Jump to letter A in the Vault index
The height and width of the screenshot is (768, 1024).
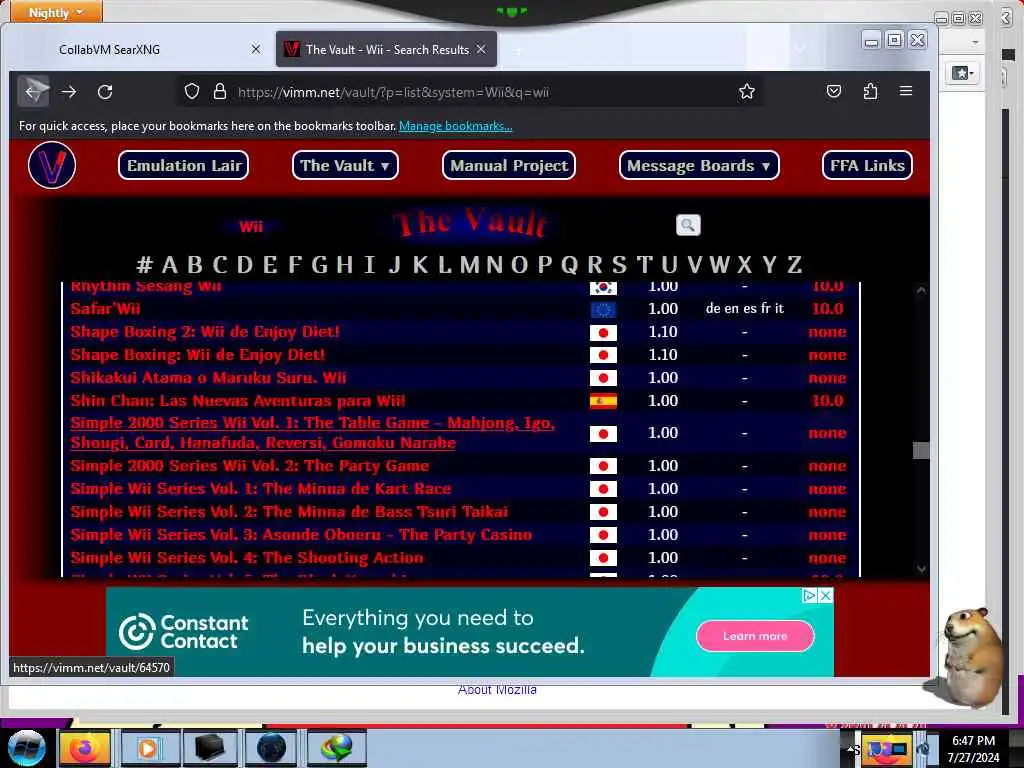point(169,264)
